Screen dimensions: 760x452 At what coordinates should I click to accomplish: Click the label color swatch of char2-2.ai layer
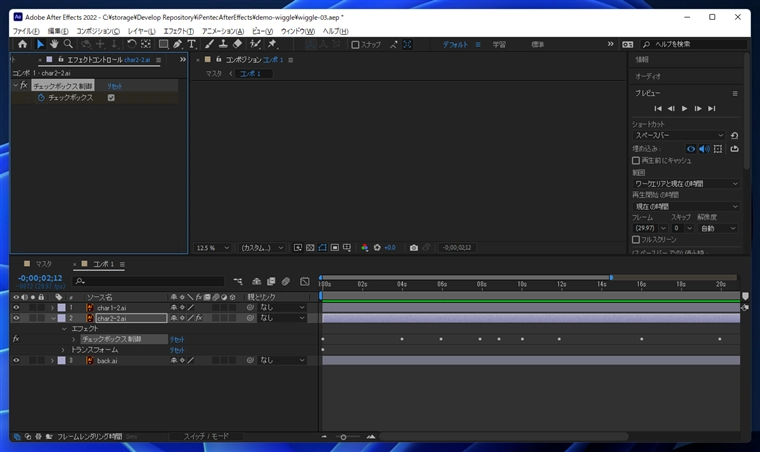pyautogui.click(x=62, y=318)
